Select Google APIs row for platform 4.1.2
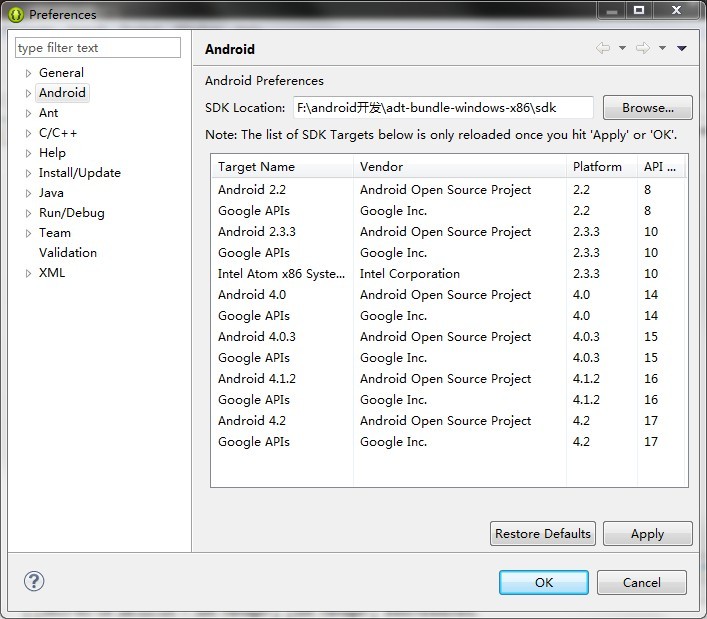 [449, 399]
